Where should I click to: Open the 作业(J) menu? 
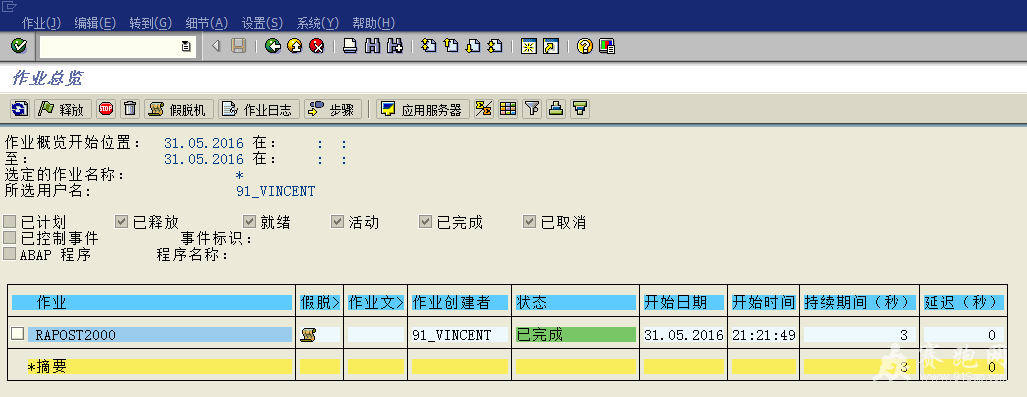[41, 23]
